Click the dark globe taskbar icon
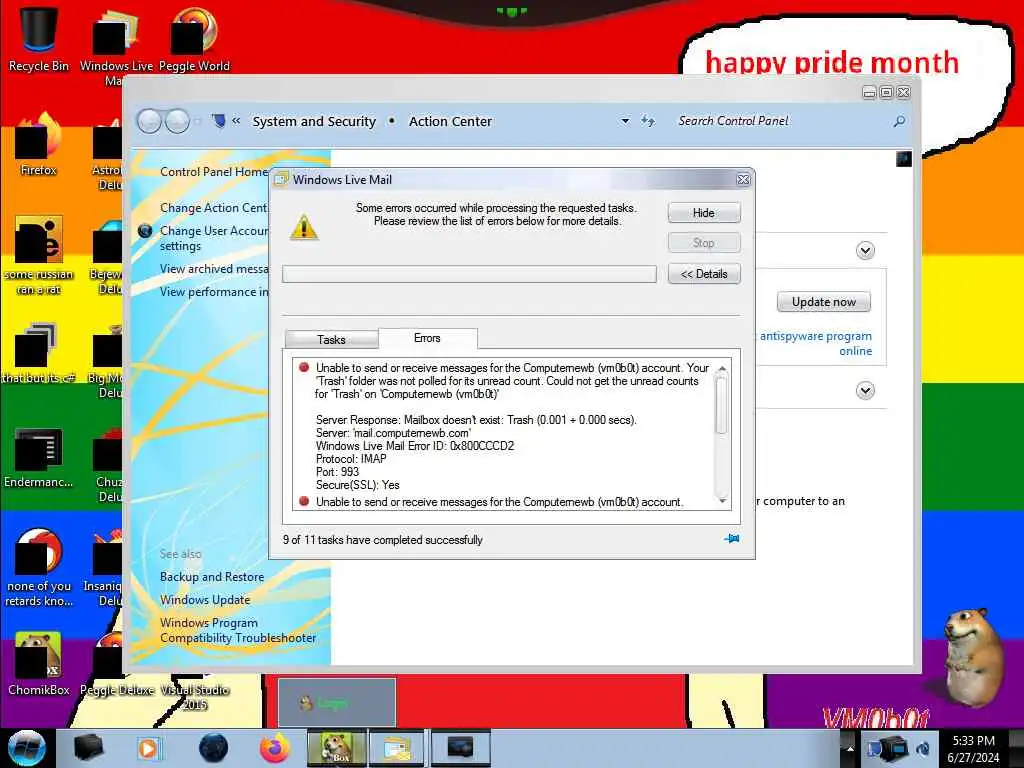 213,748
